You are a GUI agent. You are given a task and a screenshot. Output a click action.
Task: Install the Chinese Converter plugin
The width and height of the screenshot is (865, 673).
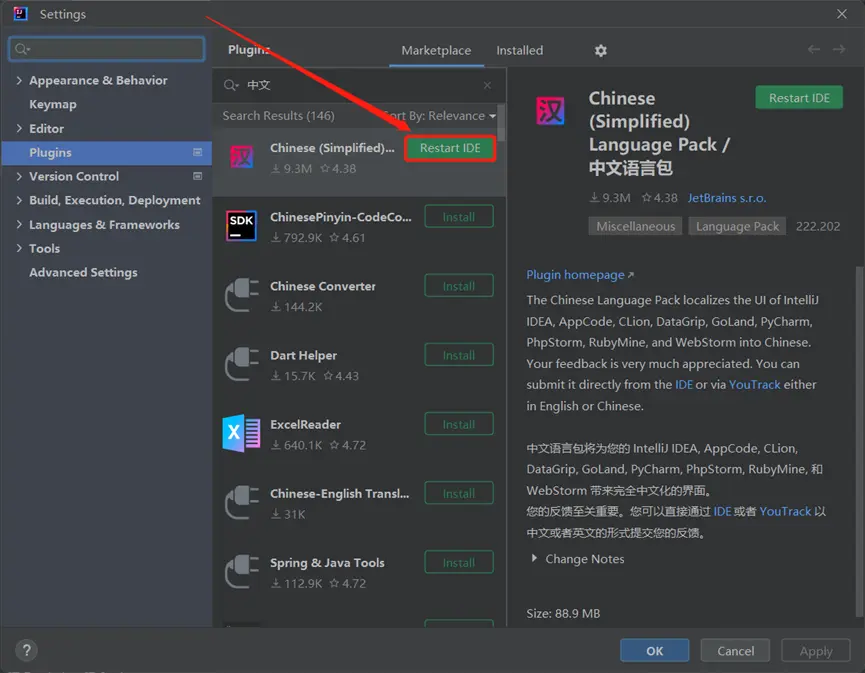coord(459,286)
